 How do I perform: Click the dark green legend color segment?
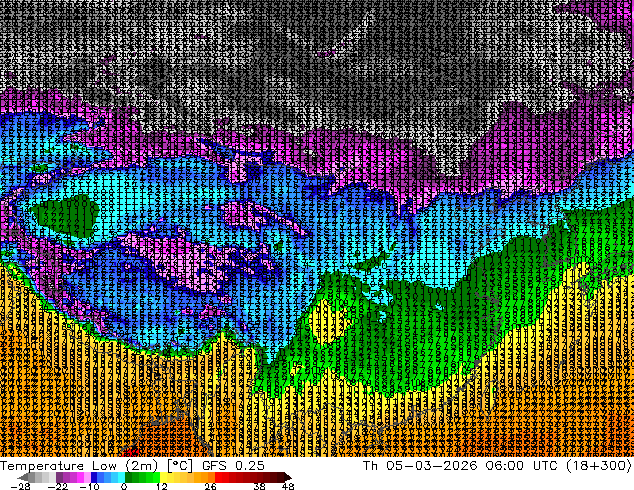pos(129,477)
